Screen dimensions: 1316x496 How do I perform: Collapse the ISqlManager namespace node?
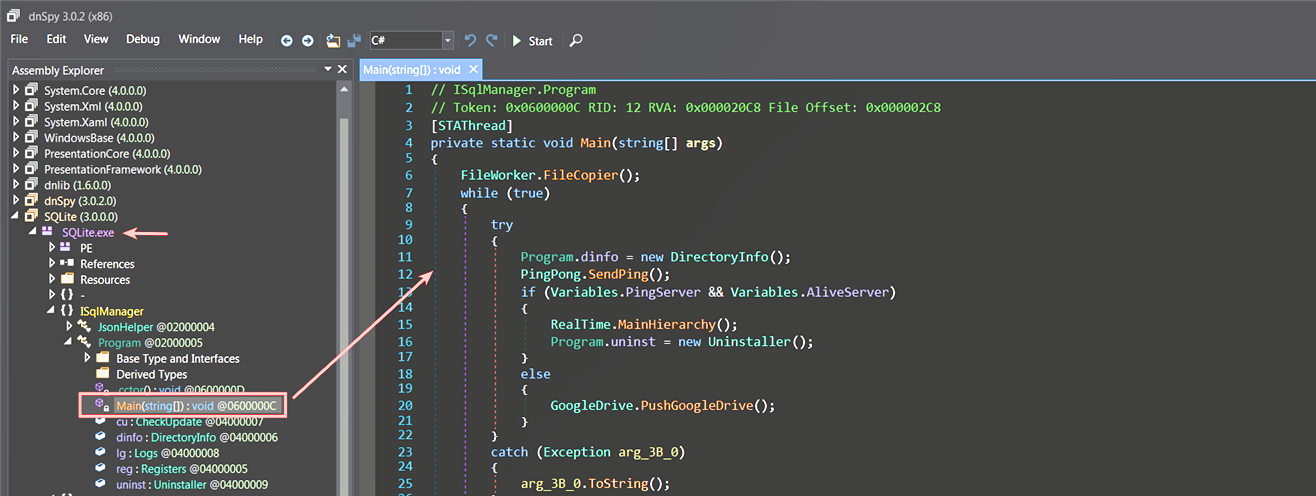tap(50, 311)
